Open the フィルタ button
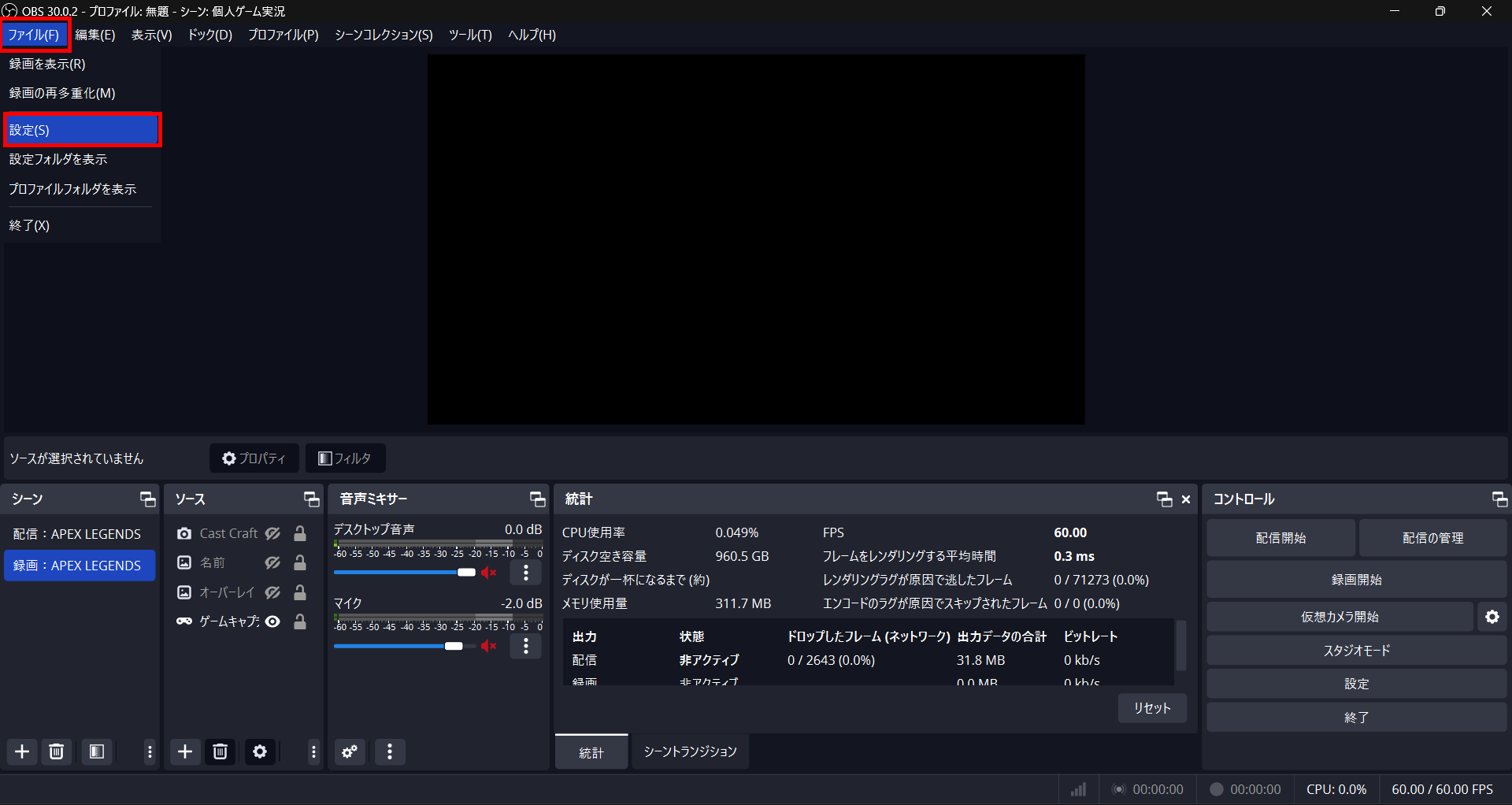 click(345, 458)
